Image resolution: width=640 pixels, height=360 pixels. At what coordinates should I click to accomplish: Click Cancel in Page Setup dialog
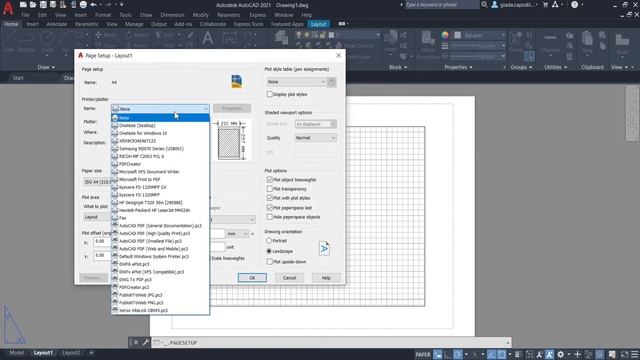point(289,278)
